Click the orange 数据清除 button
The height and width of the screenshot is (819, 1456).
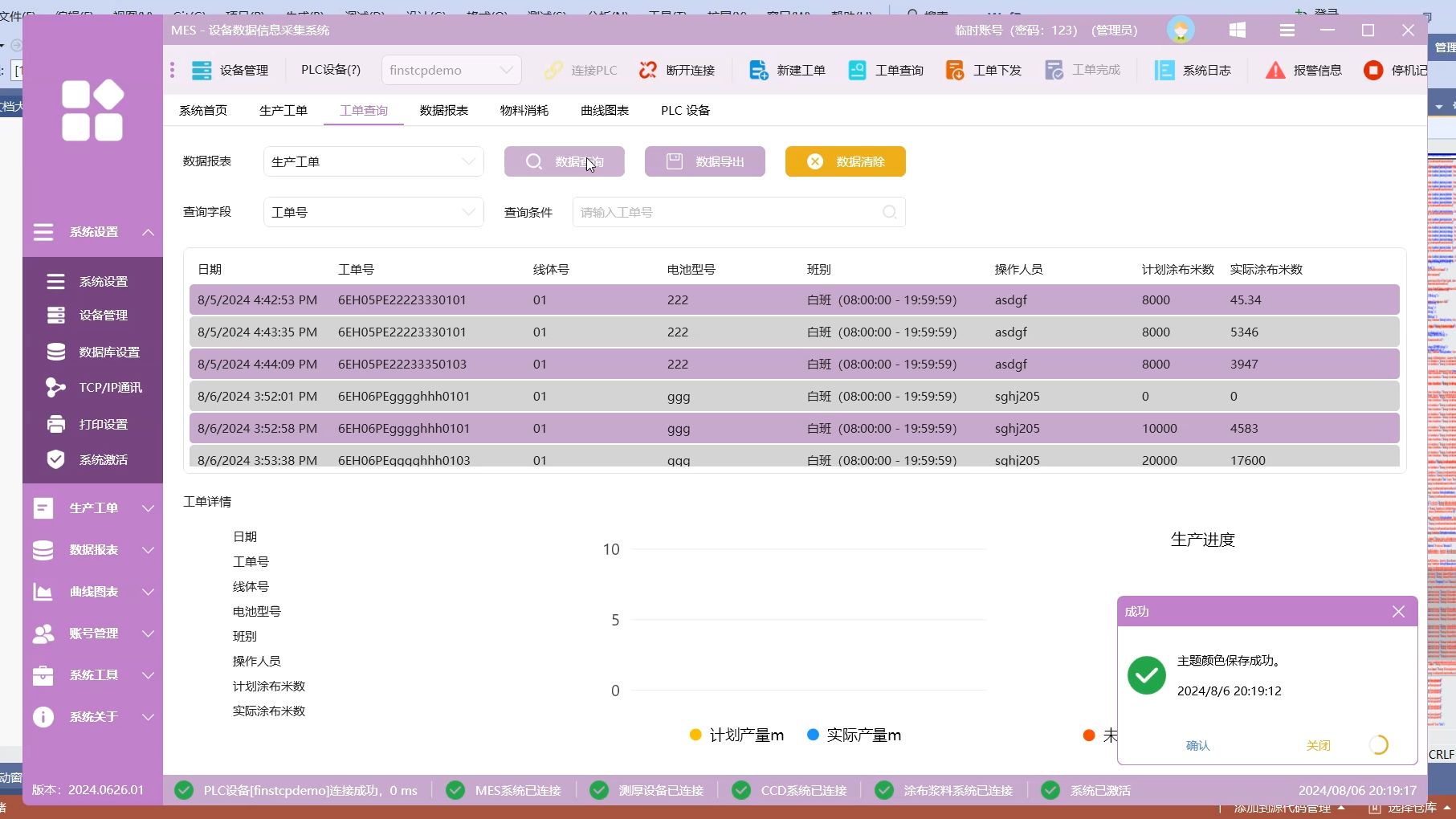pyautogui.click(x=846, y=161)
